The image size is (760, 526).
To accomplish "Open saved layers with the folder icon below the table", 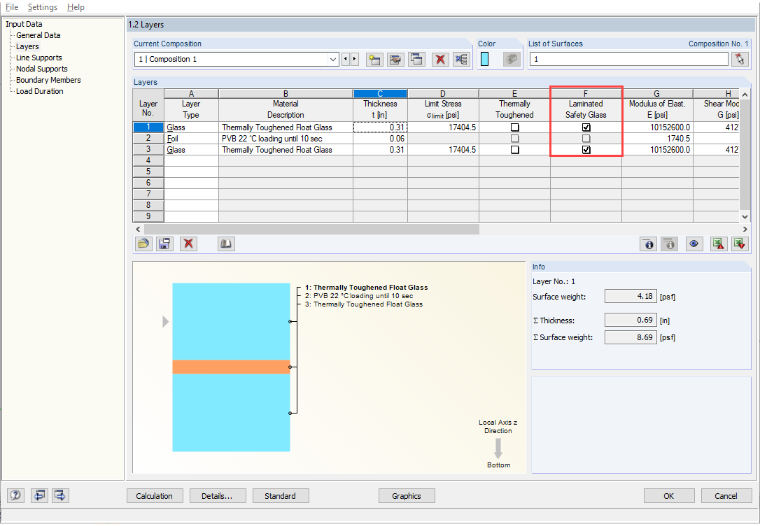I will click(x=143, y=243).
